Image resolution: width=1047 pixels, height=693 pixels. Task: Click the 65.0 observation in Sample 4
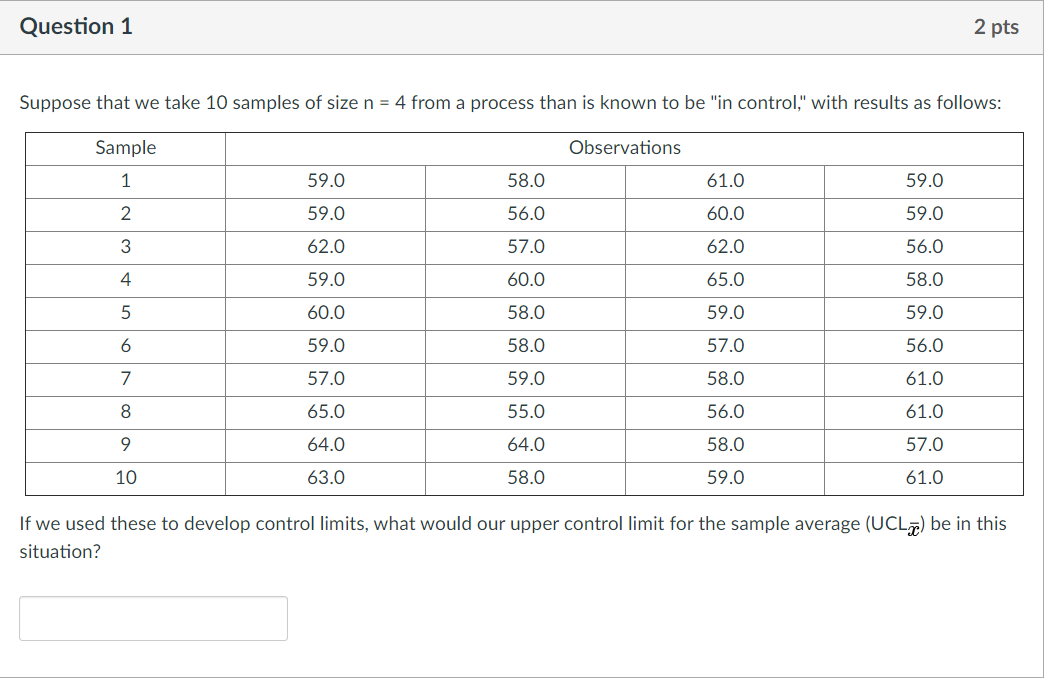click(x=724, y=279)
